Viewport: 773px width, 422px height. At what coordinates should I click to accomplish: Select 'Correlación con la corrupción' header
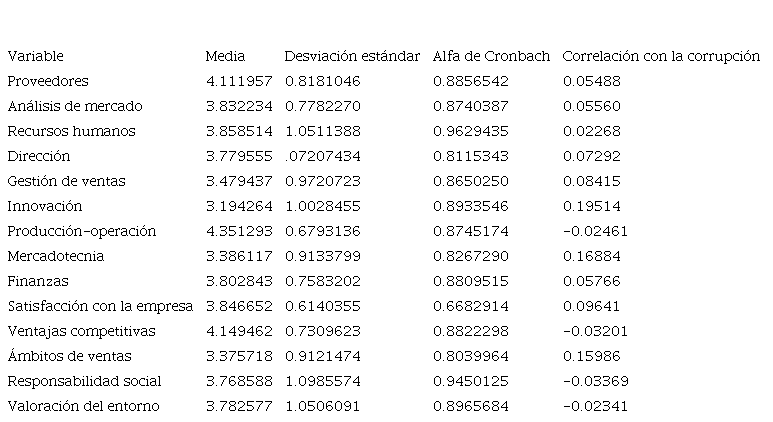[661, 56]
